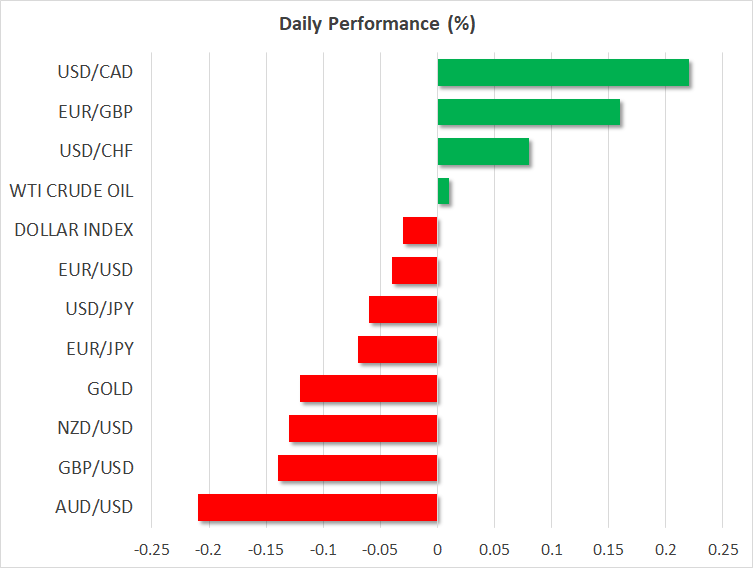The width and height of the screenshot is (753, 568).
Task: Click the Daily Performance (%) chart title
Action: click(376, 24)
